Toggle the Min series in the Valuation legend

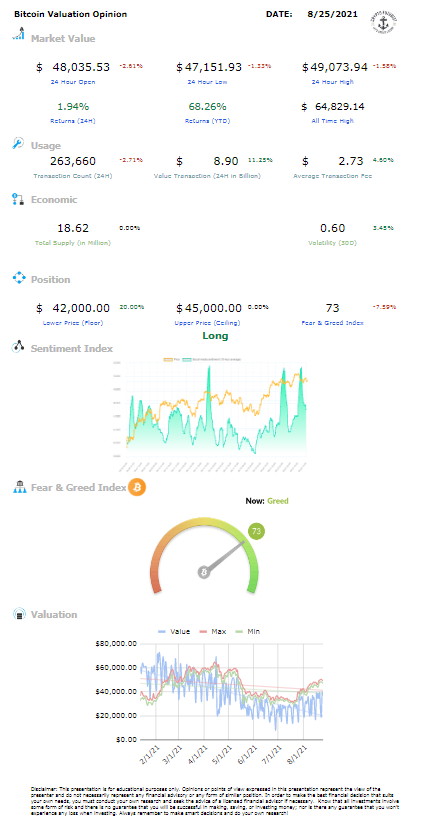(249, 631)
